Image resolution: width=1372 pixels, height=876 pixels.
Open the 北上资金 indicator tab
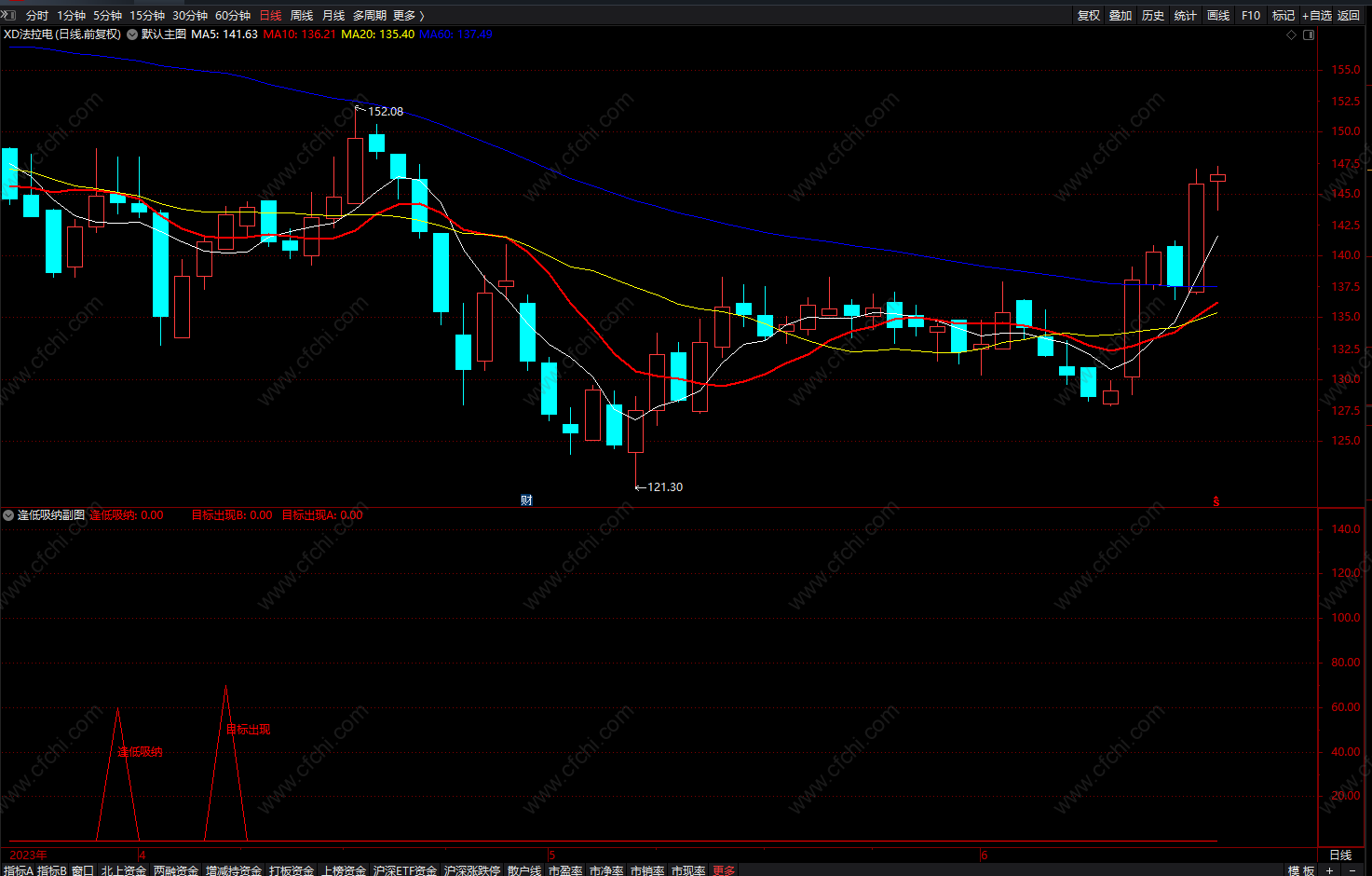pos(124,870)
